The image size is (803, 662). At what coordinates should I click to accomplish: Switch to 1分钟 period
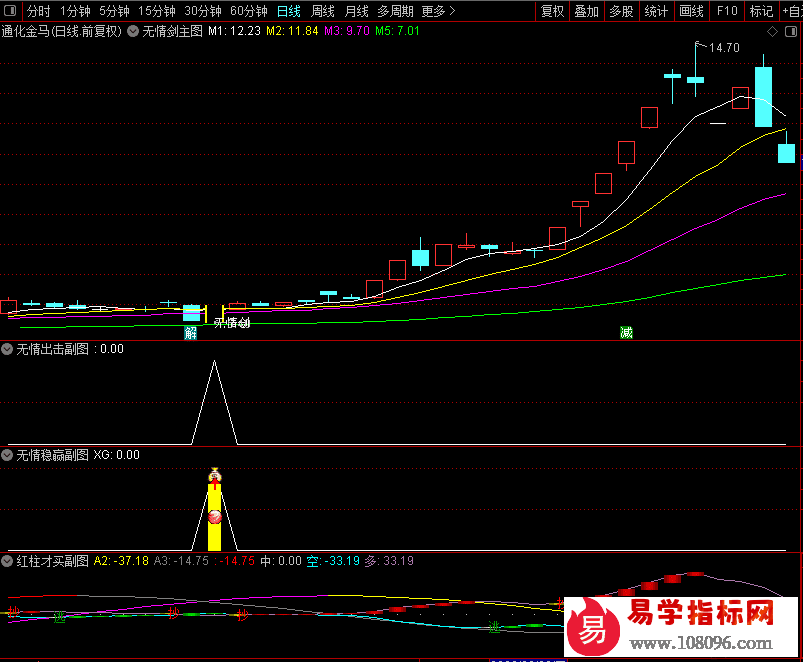click(75, 11)
